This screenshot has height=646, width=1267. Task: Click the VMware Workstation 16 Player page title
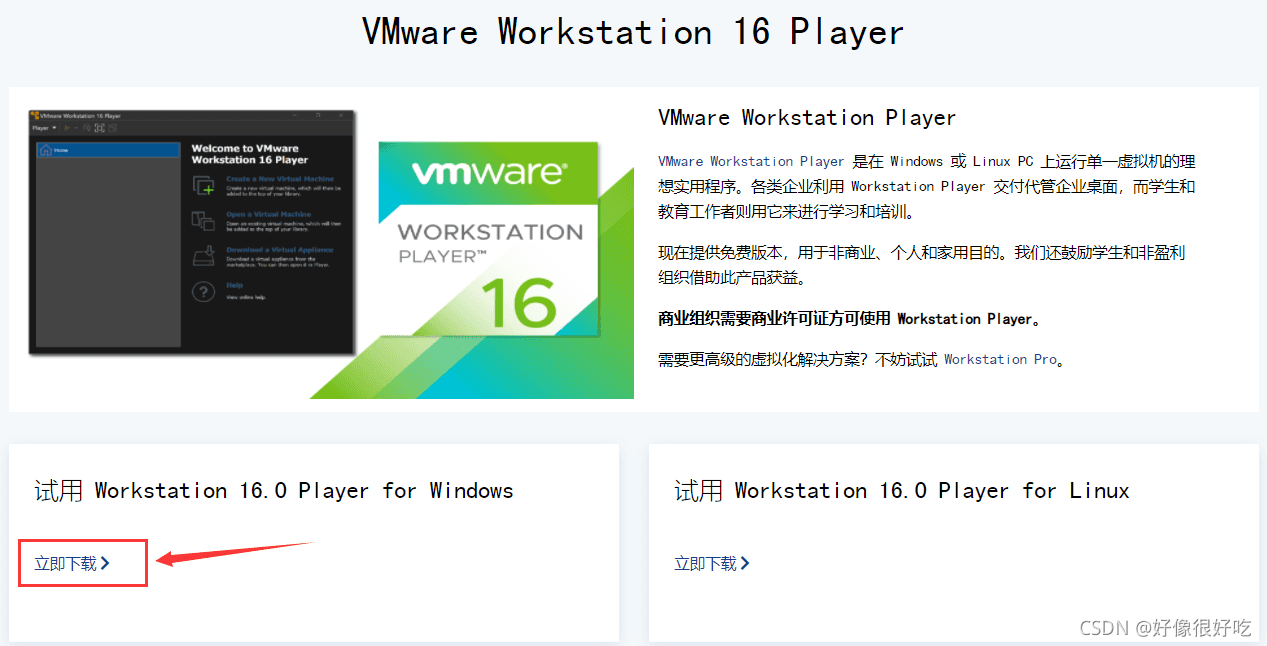[x=633, y=32]
